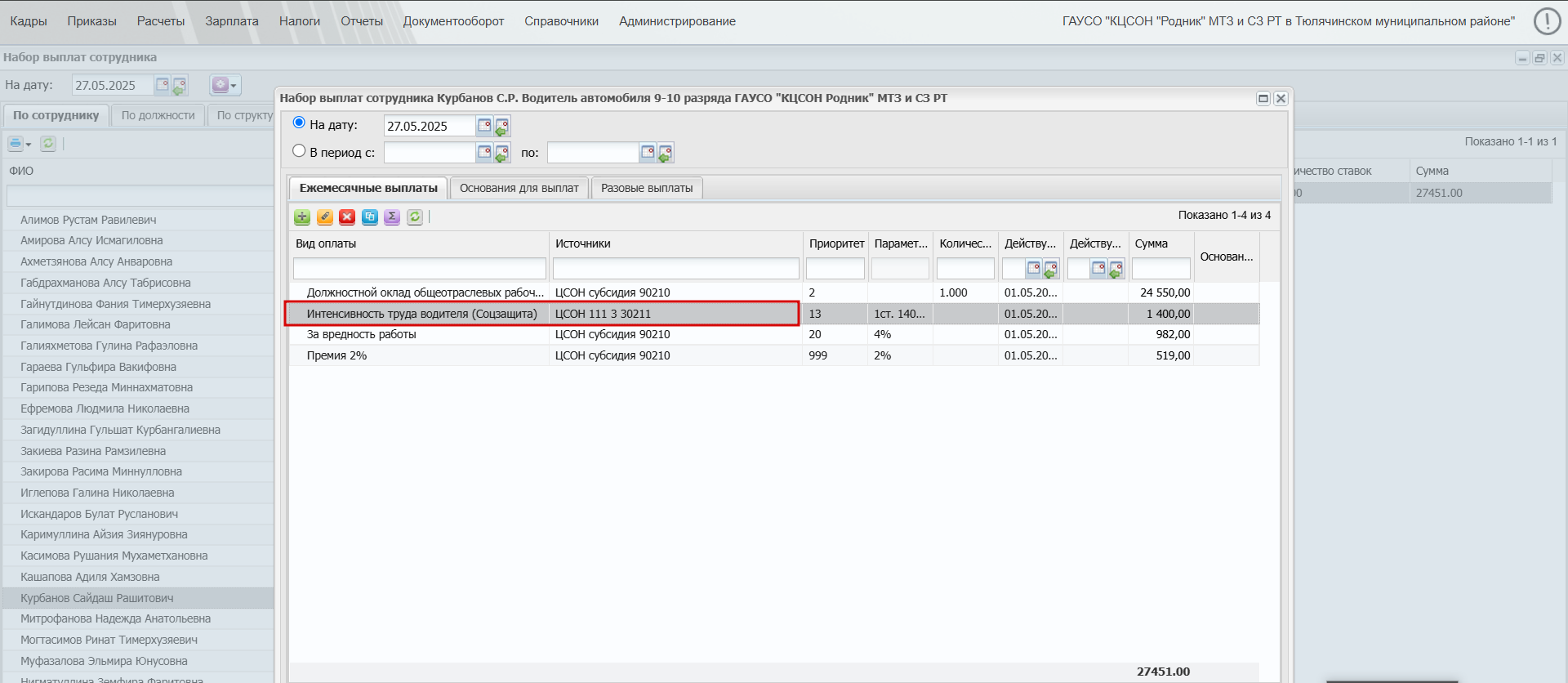Click the Сумма column header in the dialog
This screenshot has width=1568, height=683.
point(1161,243)
